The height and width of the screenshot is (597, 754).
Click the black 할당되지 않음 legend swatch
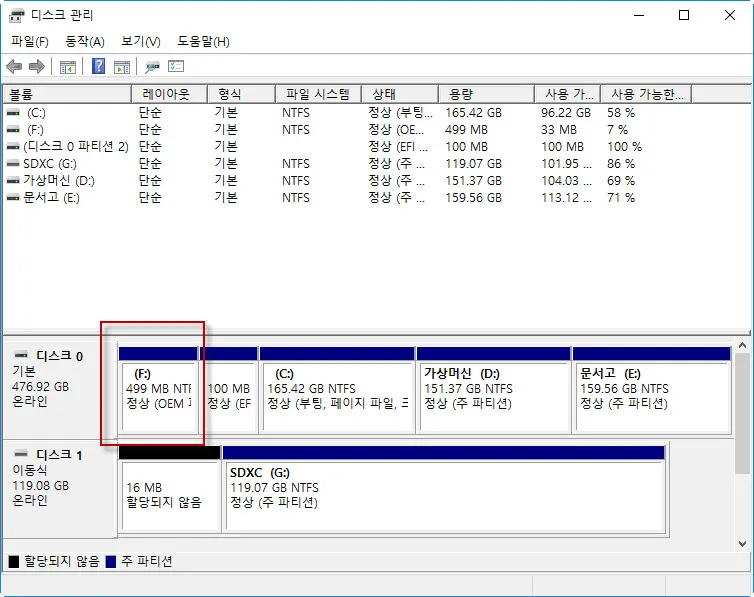click(x=14, y=561)
